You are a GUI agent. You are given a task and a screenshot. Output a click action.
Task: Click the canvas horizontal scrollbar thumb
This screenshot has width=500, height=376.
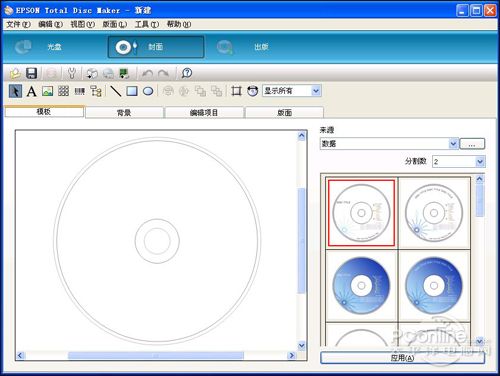point(156,356)
